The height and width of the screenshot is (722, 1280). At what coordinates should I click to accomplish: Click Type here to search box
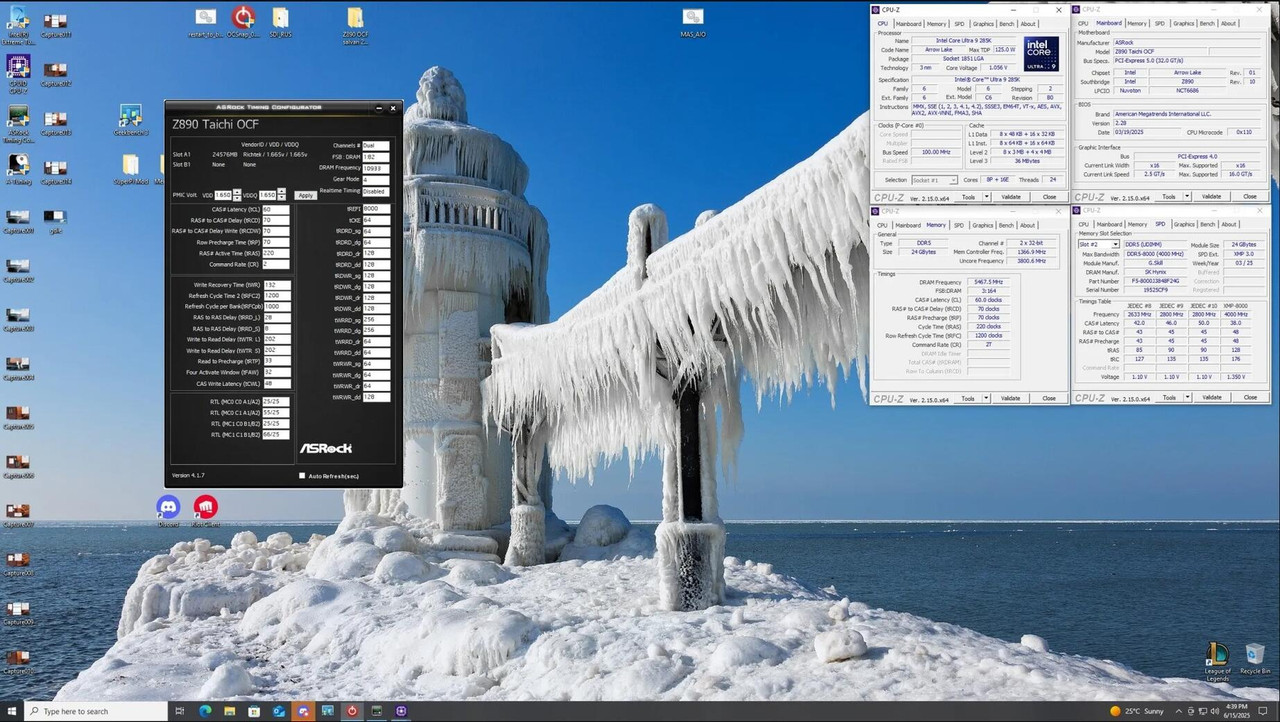96,711
